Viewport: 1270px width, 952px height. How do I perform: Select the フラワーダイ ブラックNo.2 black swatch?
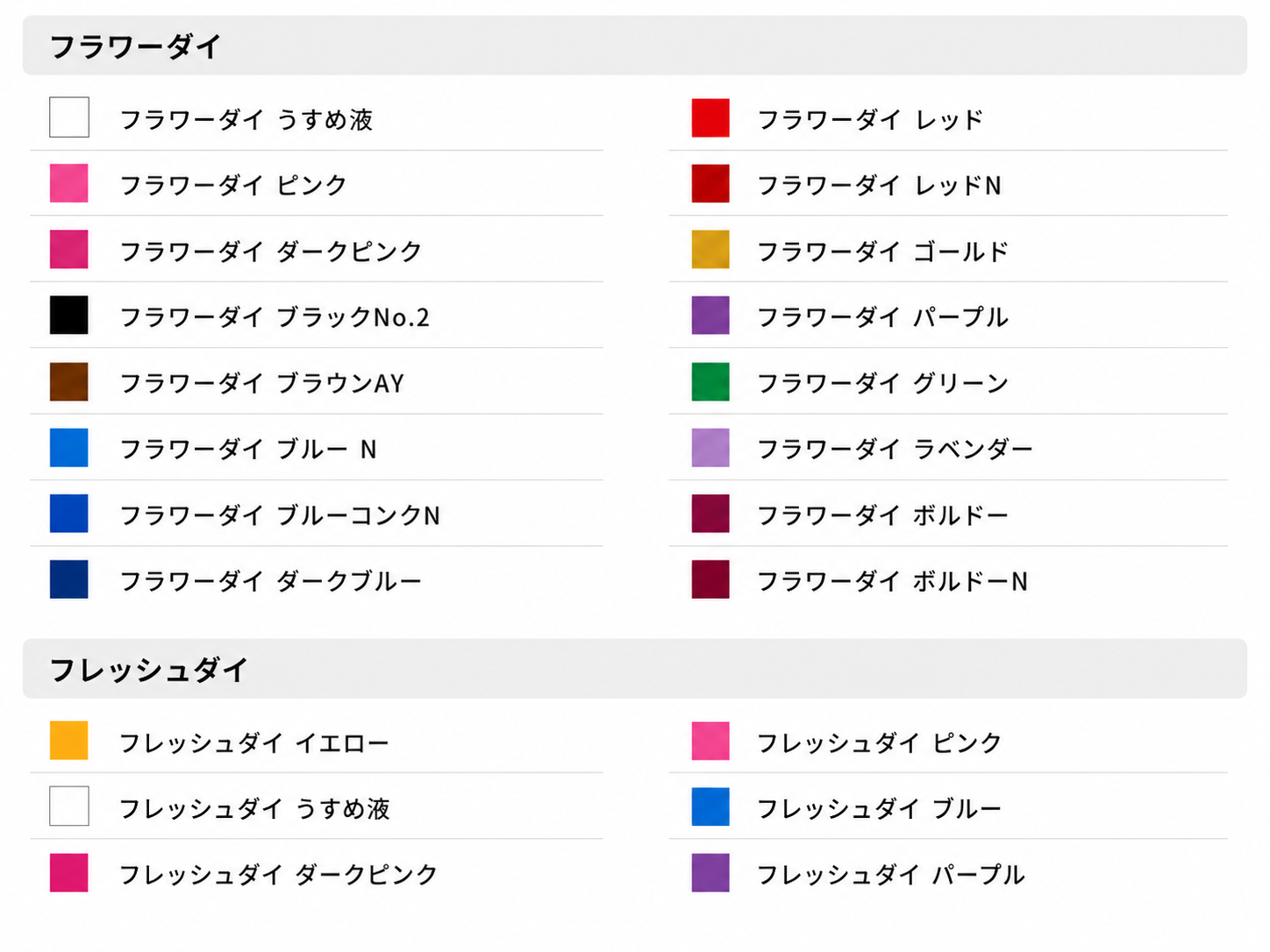pos(68,315)
